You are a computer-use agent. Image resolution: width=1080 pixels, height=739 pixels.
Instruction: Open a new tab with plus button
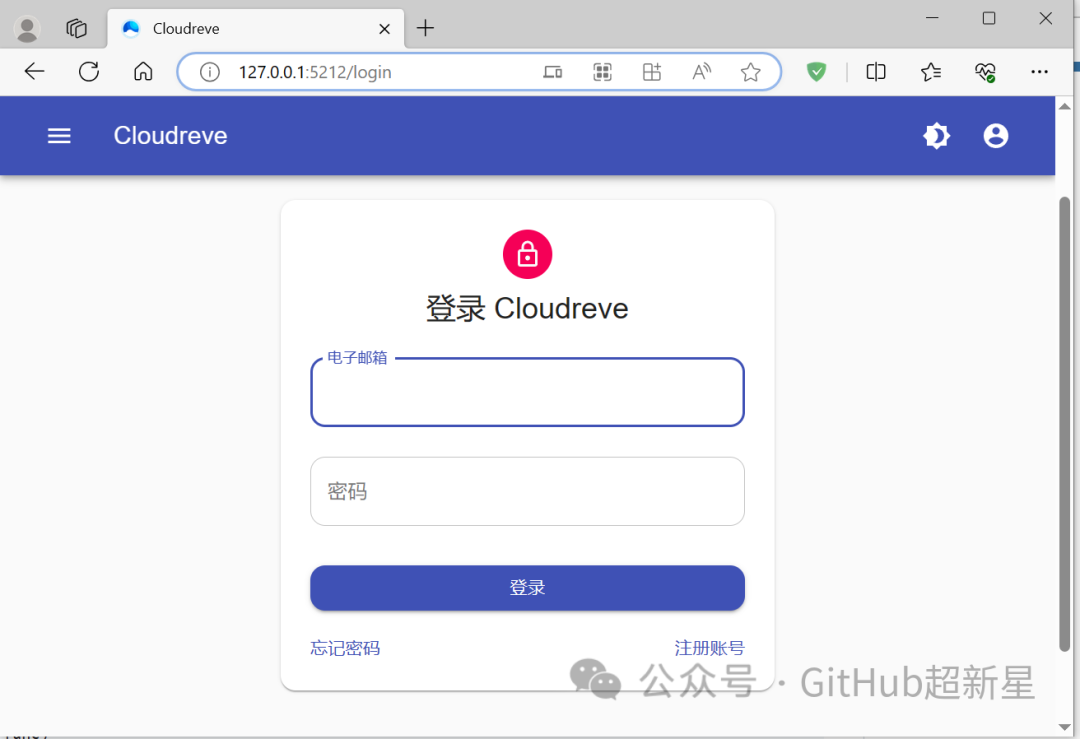426,28
